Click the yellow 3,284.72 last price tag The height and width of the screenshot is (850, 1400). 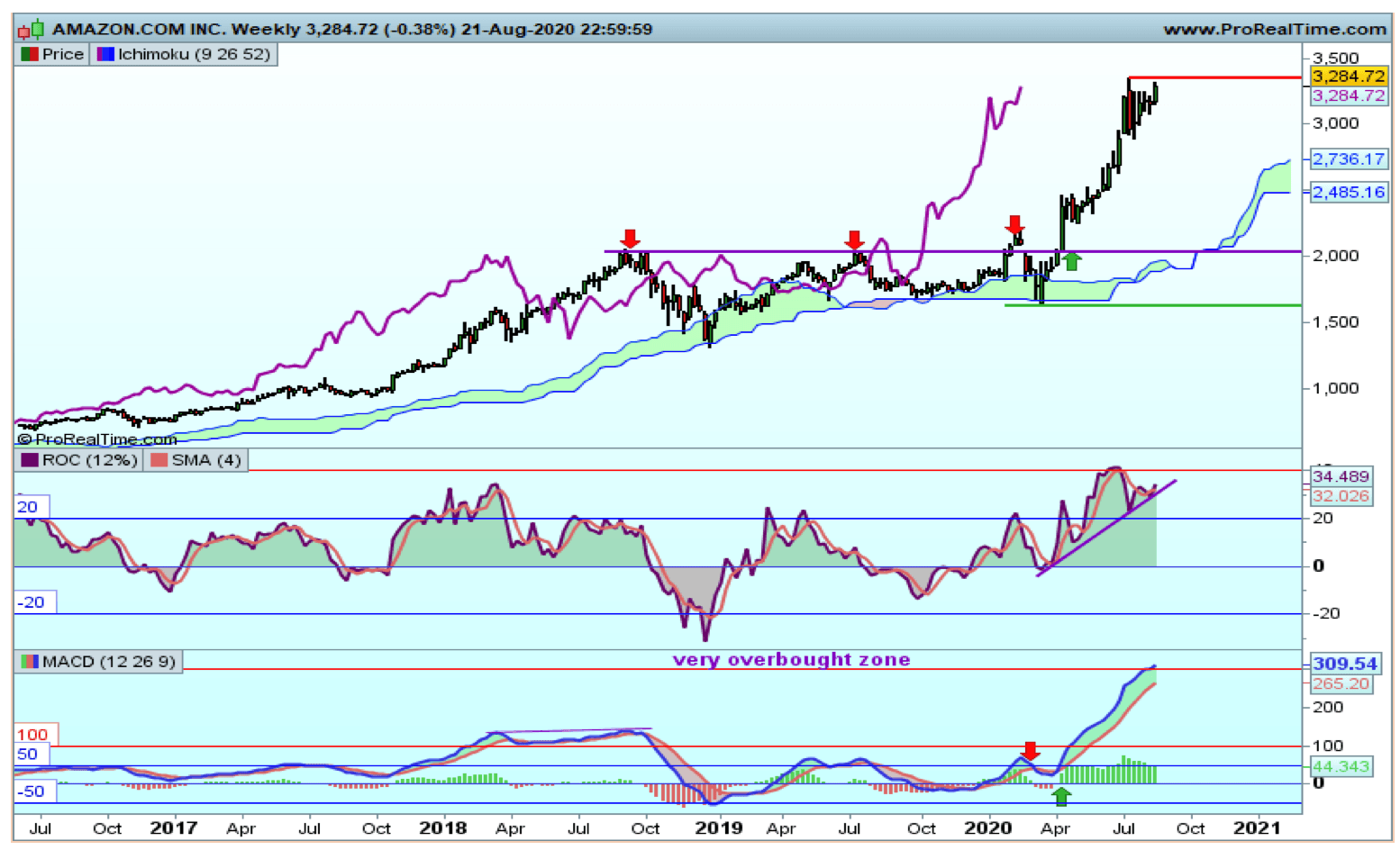pyautogui.click(x=1349, y=77)
